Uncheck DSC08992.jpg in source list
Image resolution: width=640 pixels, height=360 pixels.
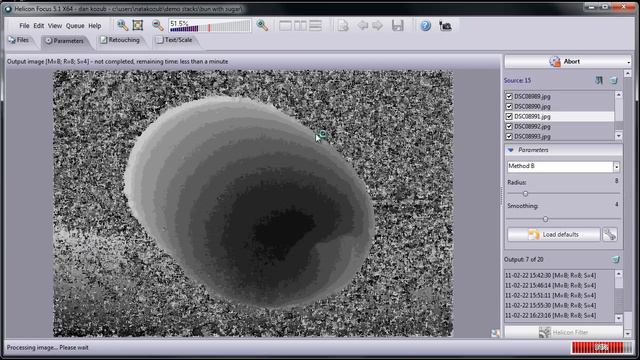[x=509, y=127]
